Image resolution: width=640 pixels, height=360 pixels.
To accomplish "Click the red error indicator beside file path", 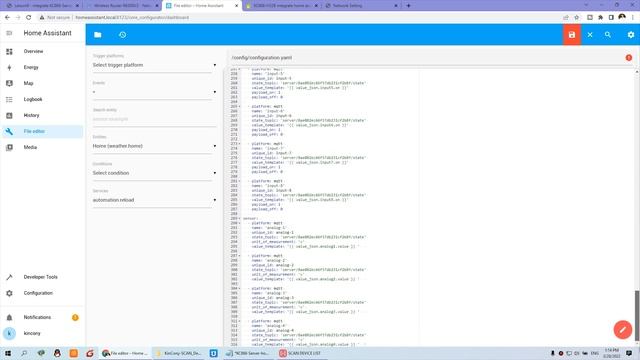I will (x=629, y=58).
